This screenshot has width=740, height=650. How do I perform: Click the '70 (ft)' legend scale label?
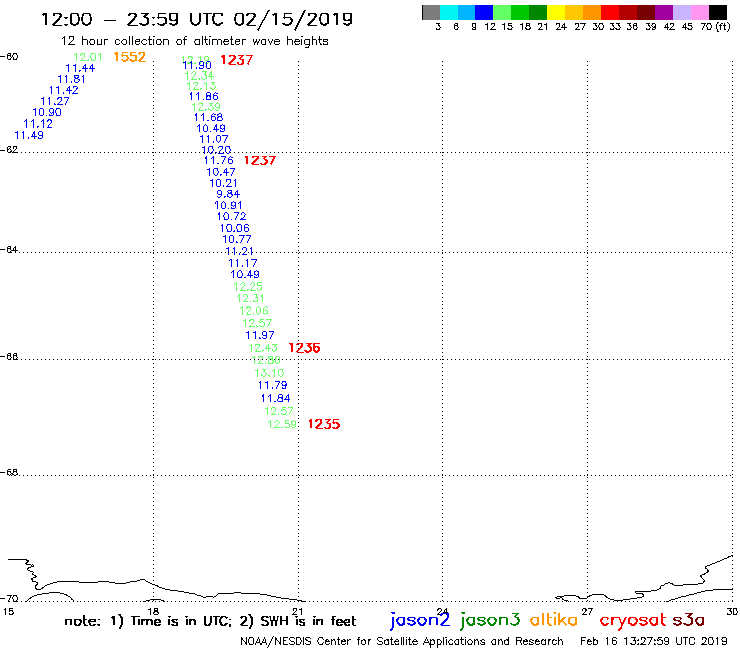(715, 26)
